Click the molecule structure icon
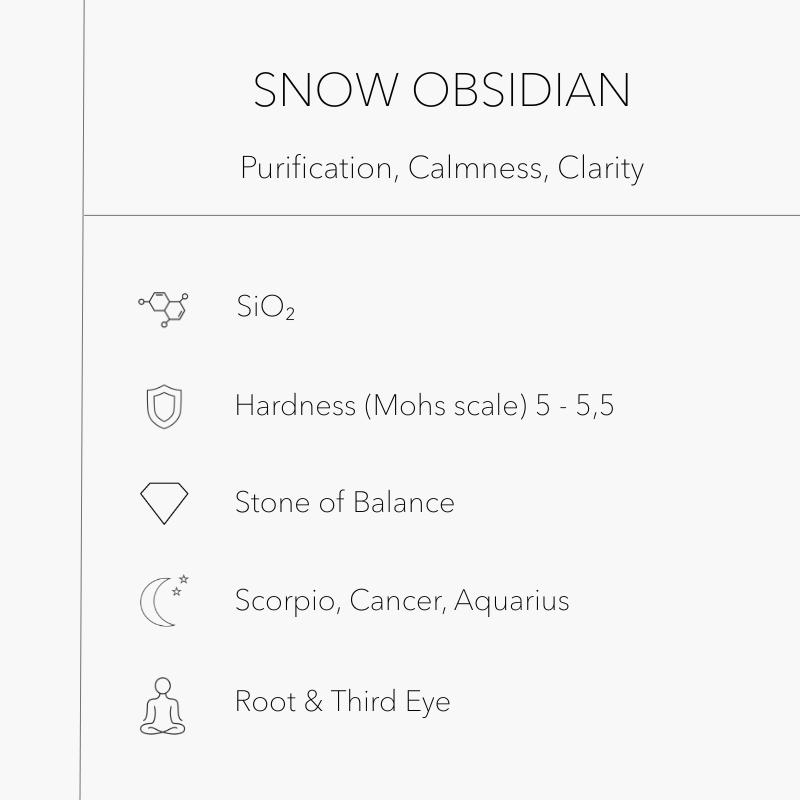This screenshot has height=800, width=800. (x=163, y=309)
